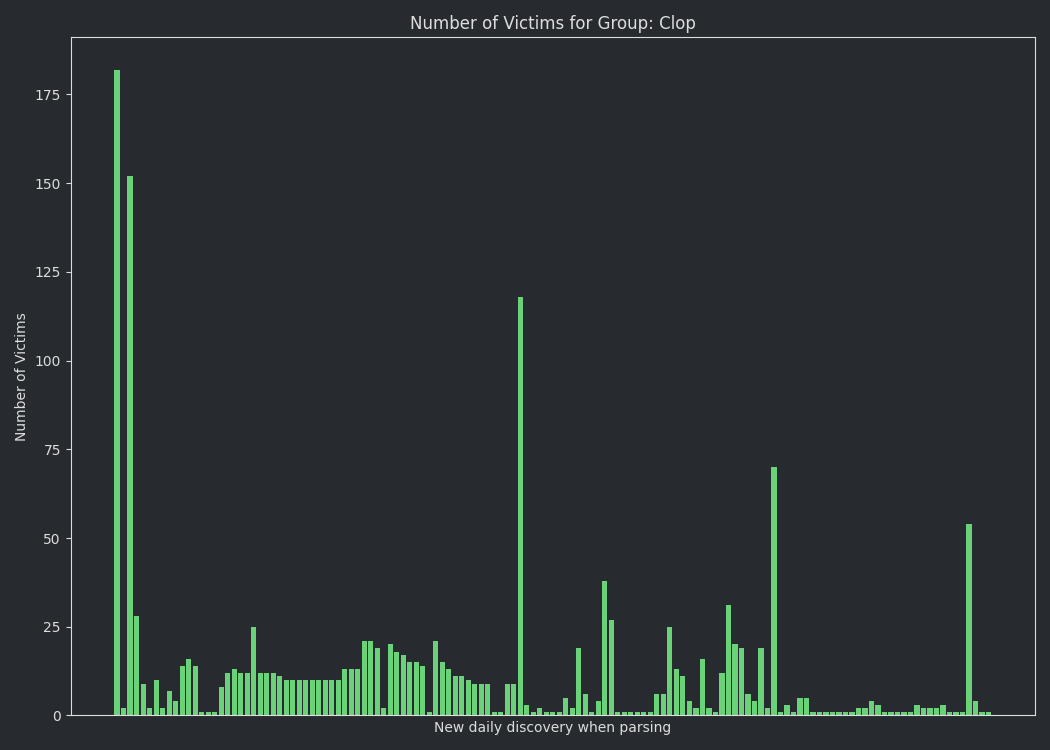1050x750 pixels.
Task: Click the second tallest bar near 152 victims
Action: (x=130, y=446)
